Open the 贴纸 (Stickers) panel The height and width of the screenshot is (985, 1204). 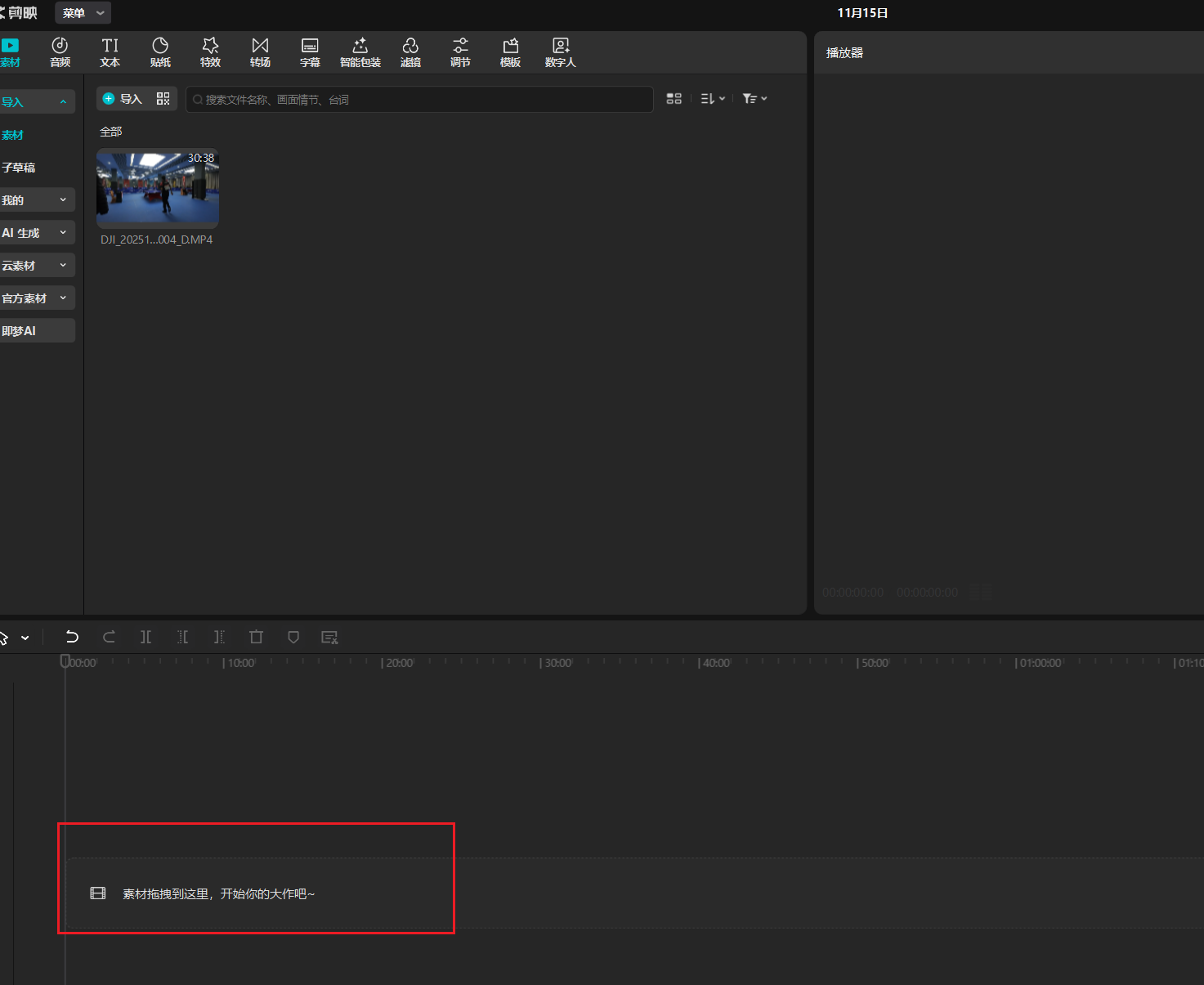click(160, 52)
